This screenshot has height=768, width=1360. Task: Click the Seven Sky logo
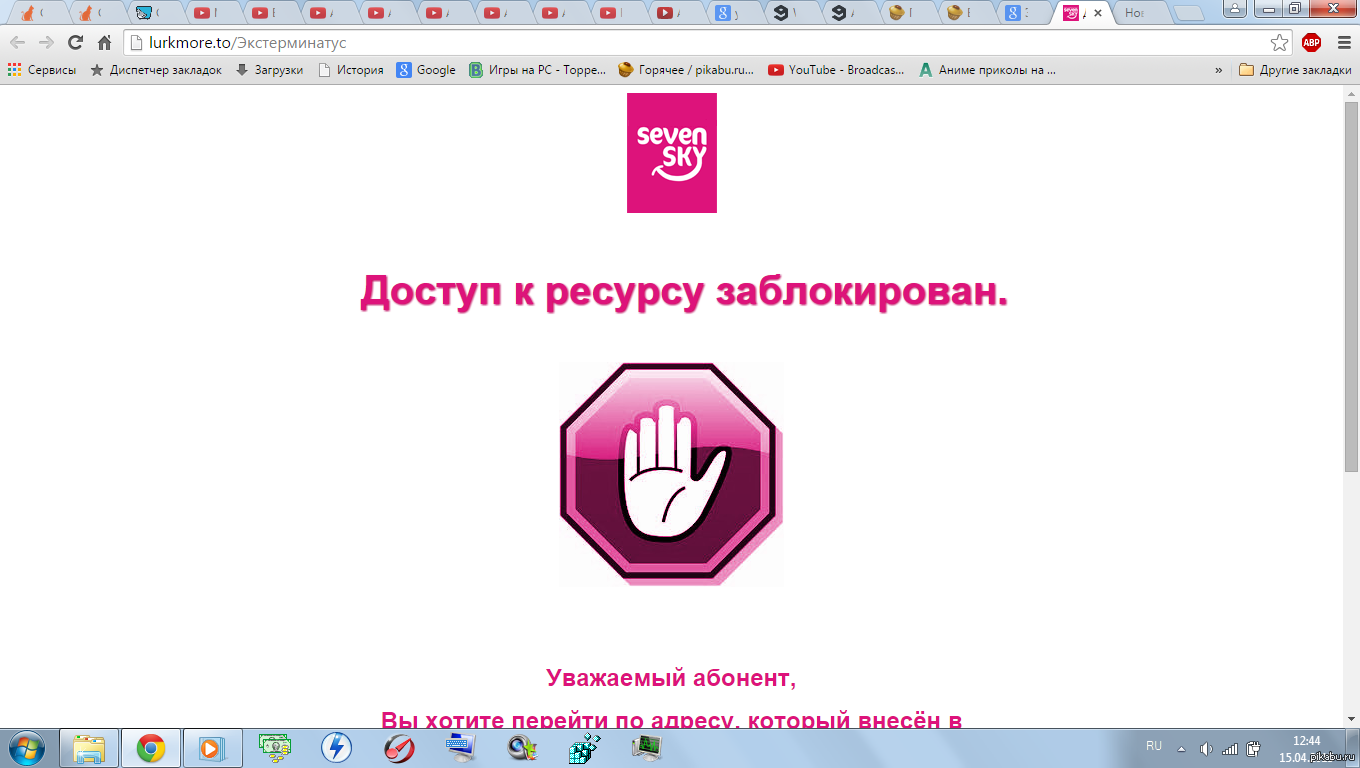[x=671, y=152]
